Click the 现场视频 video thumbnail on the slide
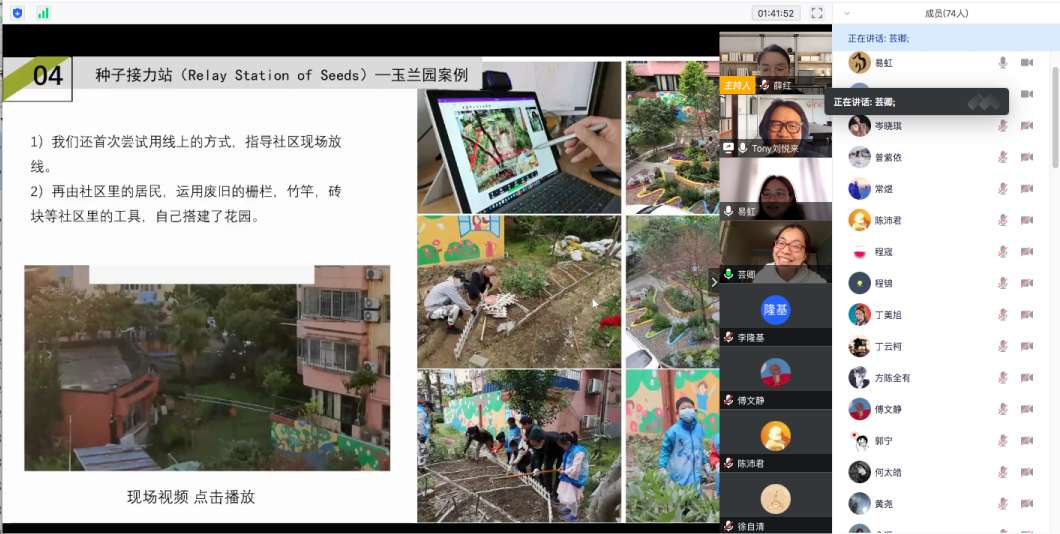 (x=207, y=368)
